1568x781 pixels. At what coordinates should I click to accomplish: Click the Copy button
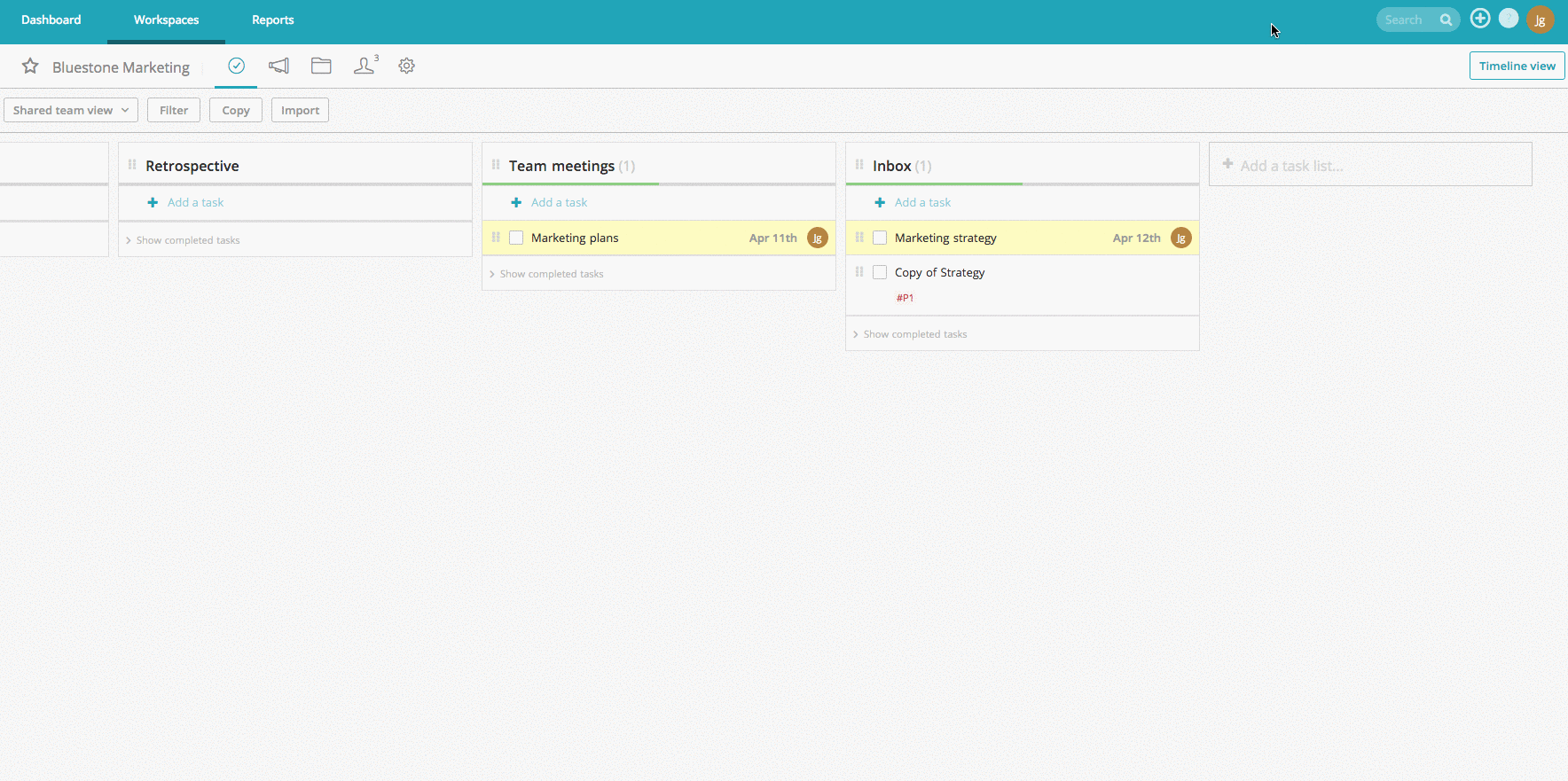236,110
